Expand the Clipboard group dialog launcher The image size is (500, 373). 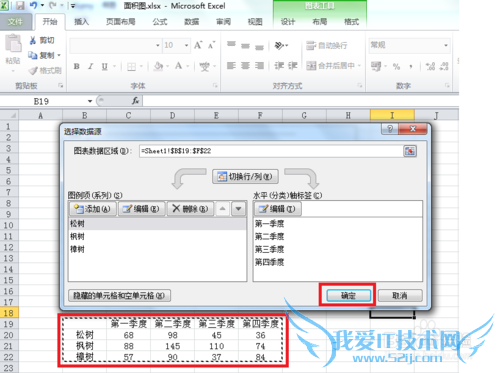click(x=61, y=86)
